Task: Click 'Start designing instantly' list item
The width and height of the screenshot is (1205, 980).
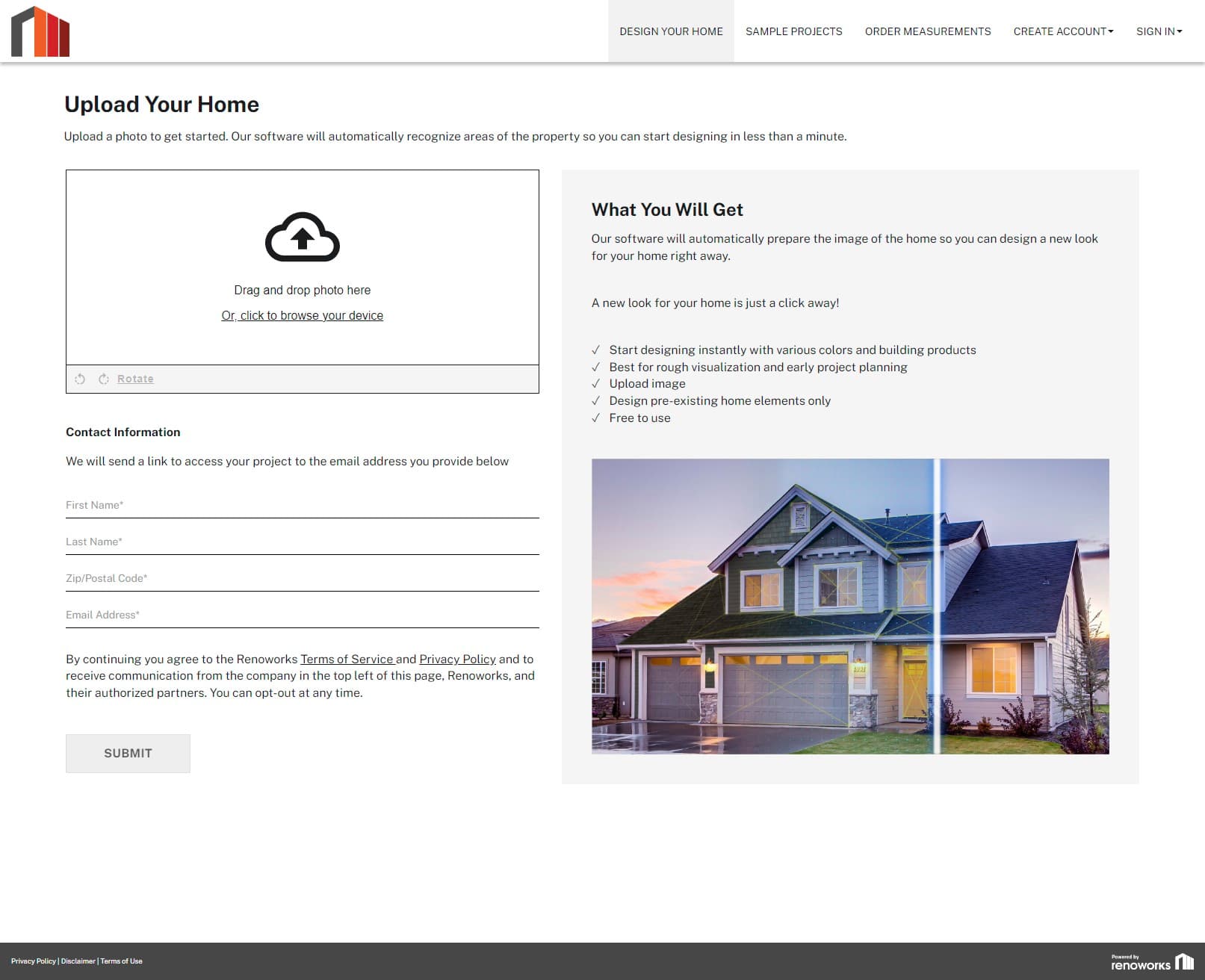Action: pyautogui.click(x=793, y=350)
